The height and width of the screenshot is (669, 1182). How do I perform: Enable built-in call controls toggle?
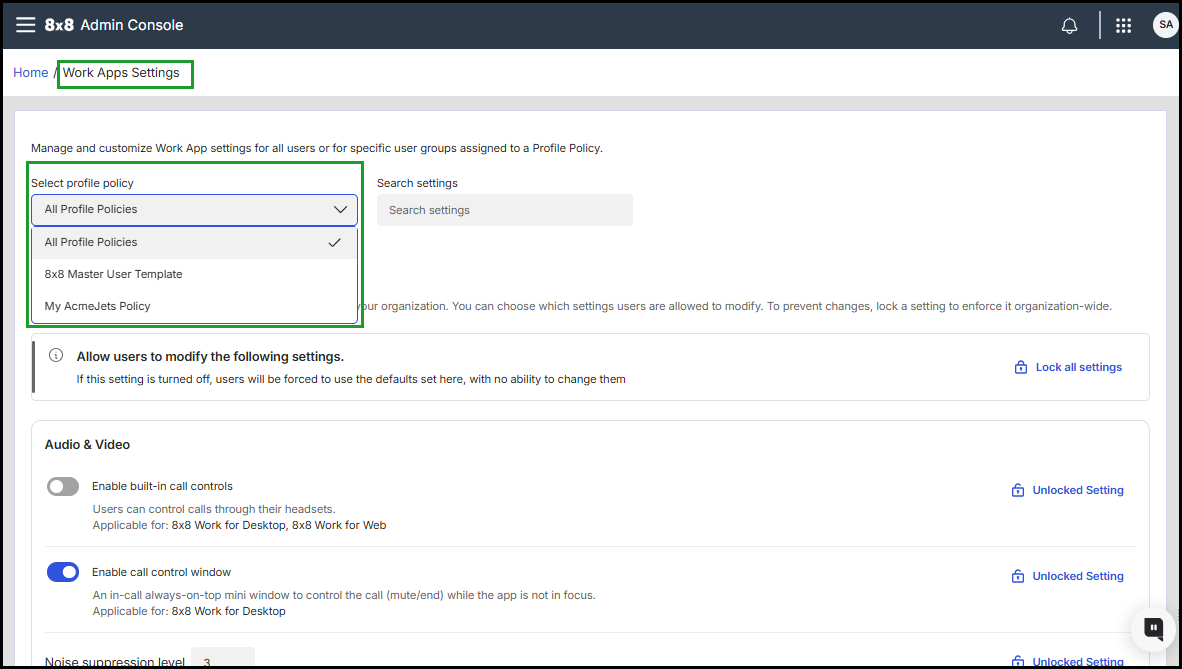63,487
